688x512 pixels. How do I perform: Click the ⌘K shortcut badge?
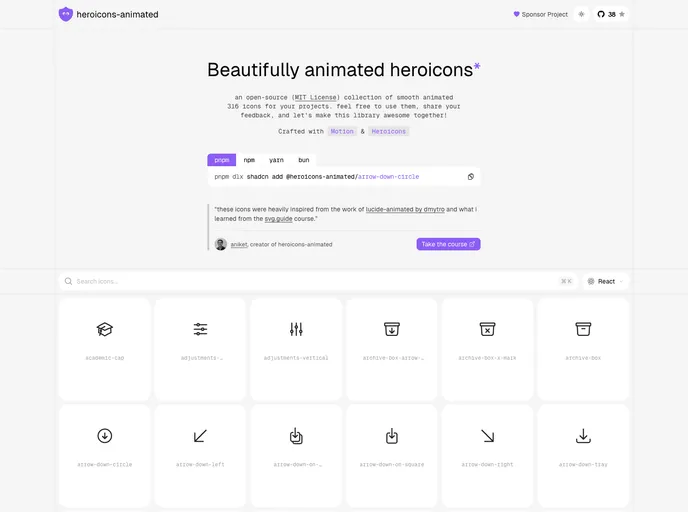tap(566, 281)
